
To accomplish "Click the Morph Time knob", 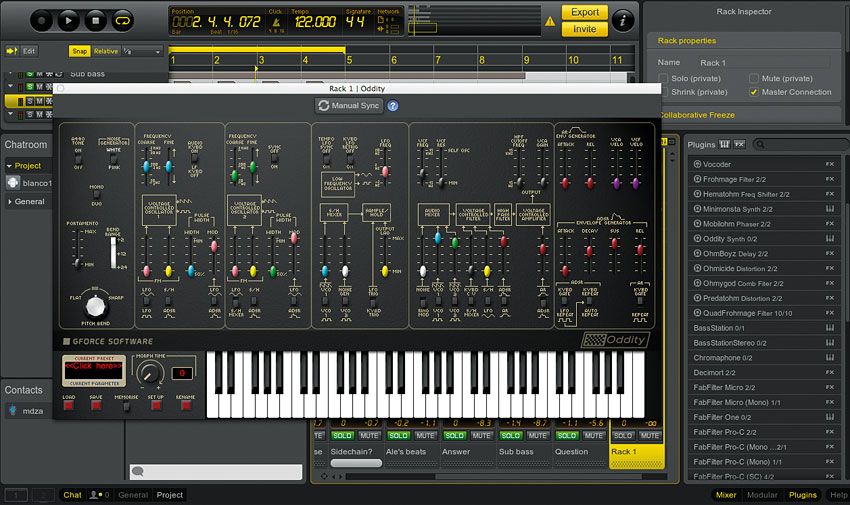I will click(149, 373).
